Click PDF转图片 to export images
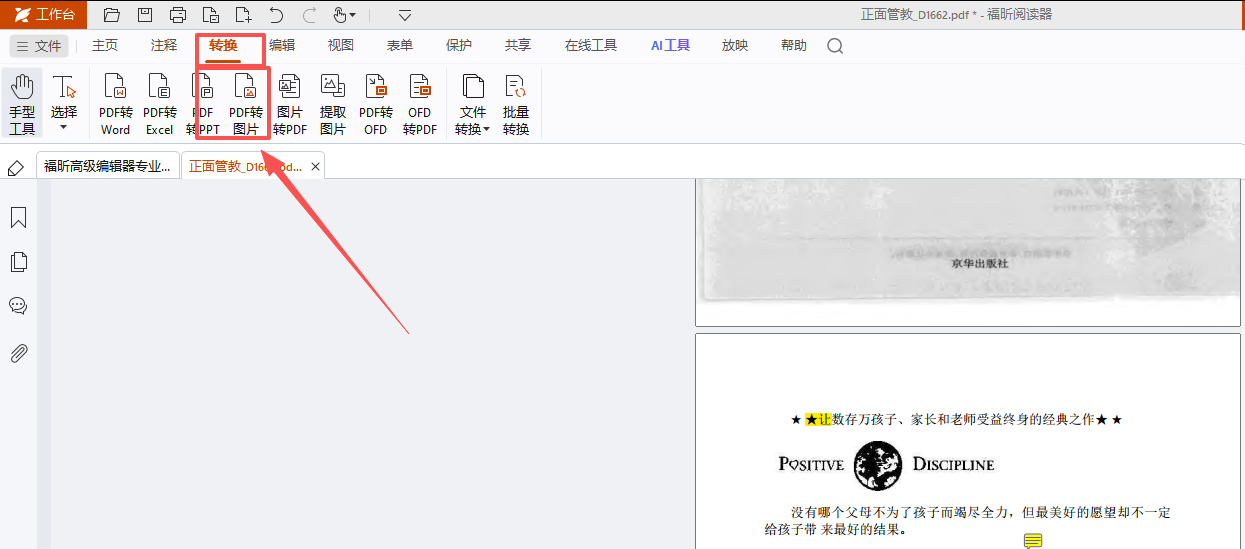 246,104
